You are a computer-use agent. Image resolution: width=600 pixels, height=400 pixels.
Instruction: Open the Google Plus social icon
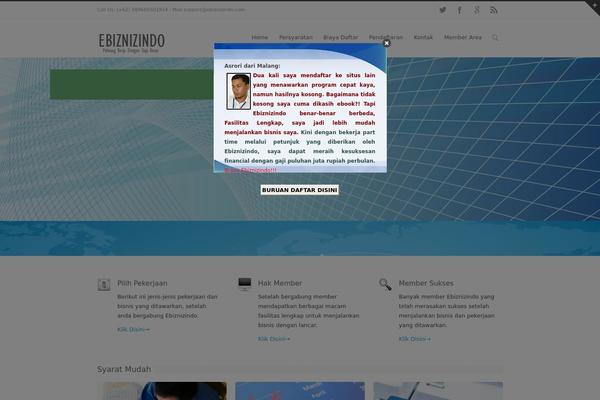click(x=476, y=10)
